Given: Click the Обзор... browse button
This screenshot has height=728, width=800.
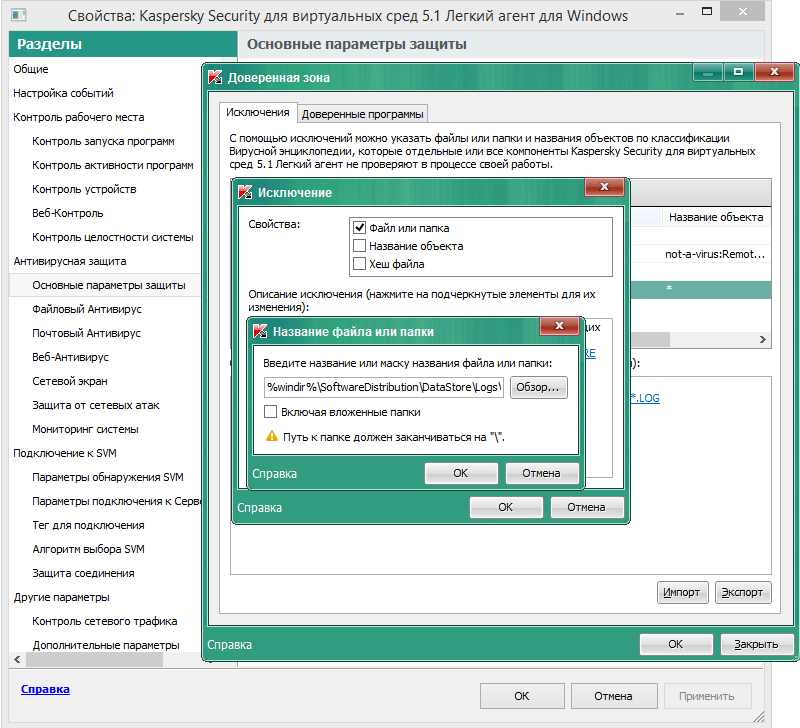Looking at the screenshot, I should pyautogui.click(x=538, y=387).
